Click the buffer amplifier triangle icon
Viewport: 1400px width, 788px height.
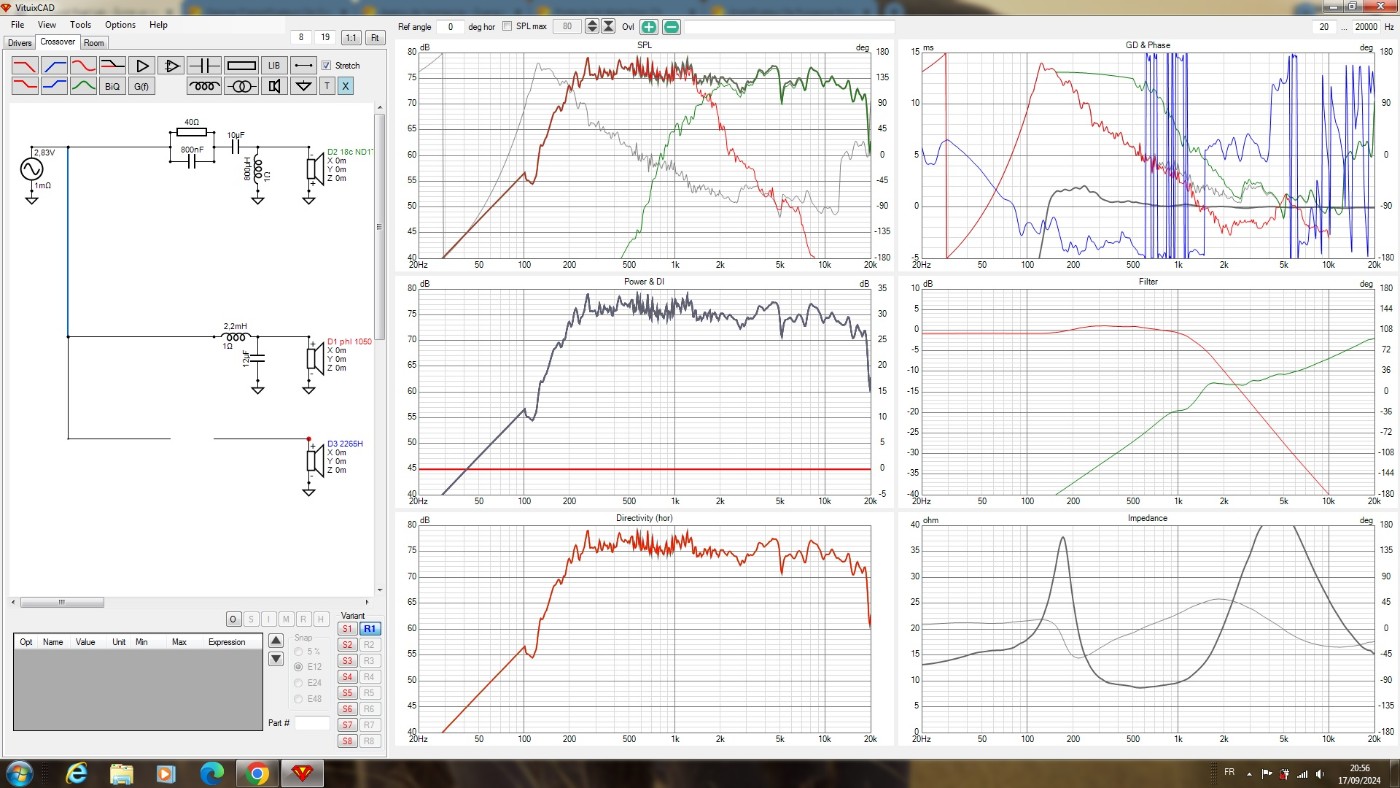coord(141,65)
